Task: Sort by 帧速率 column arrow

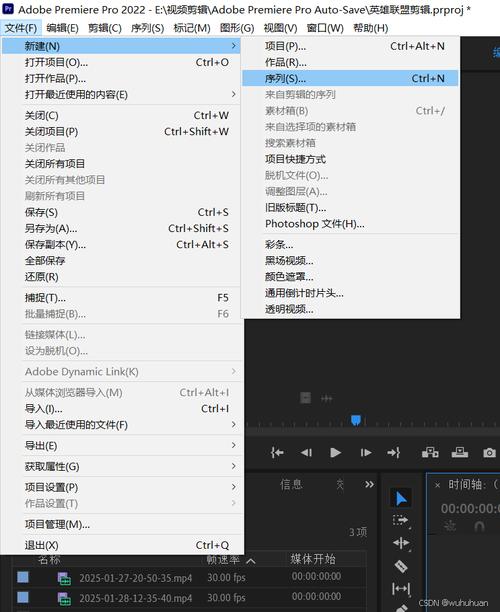Action: [251, 561]
